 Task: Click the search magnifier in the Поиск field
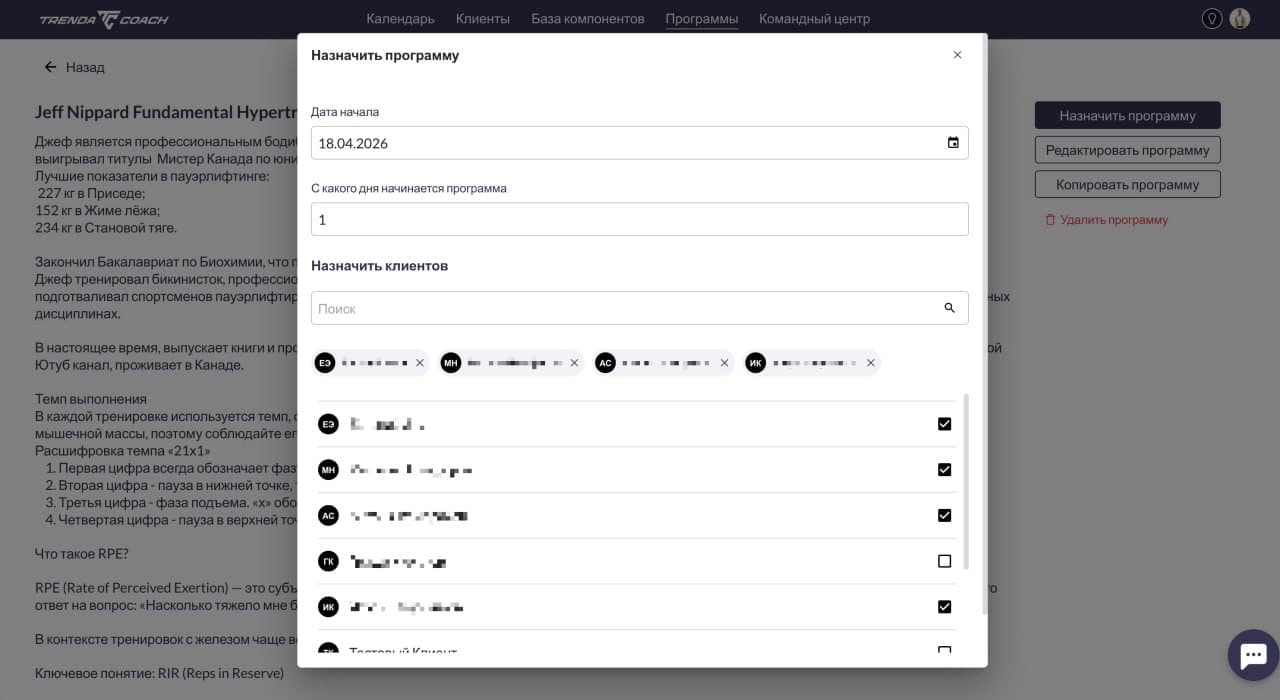pos(948,308)
